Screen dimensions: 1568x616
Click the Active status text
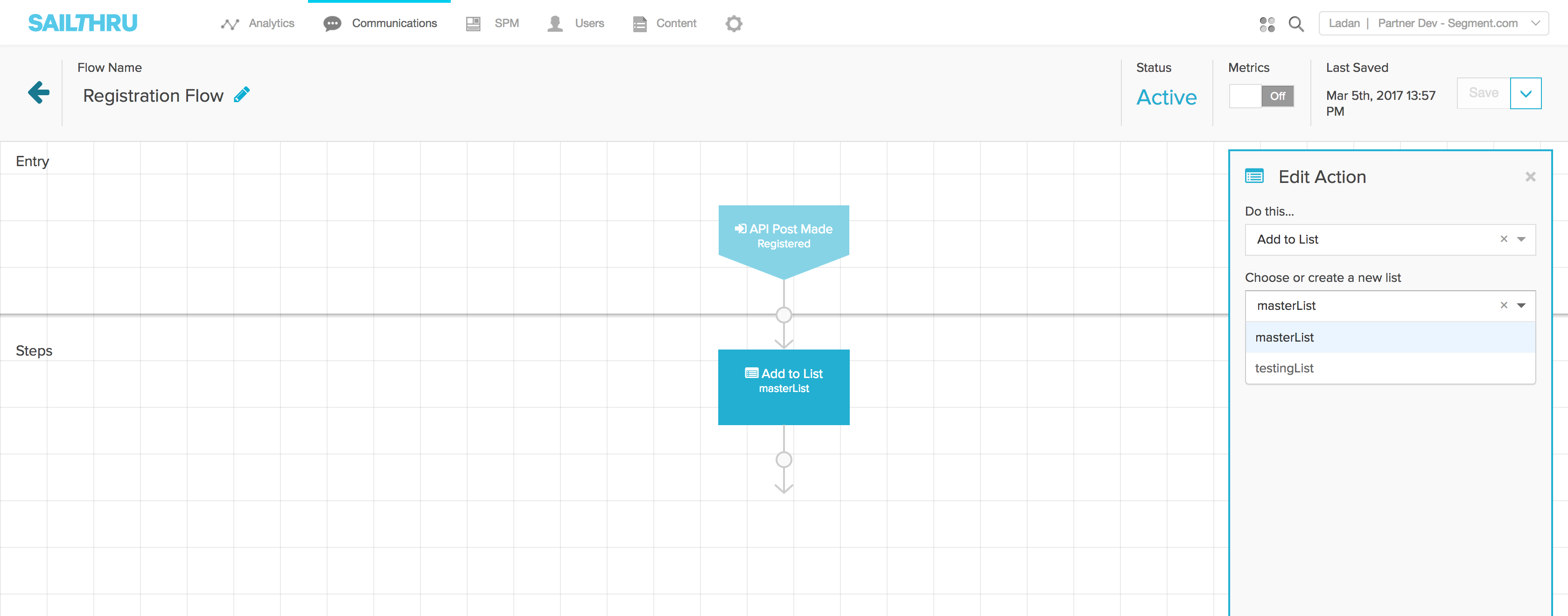click(1166, 98)
